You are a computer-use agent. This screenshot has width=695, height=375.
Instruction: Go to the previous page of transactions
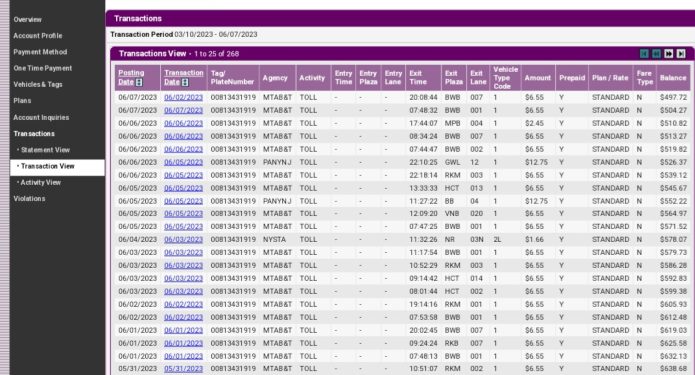656,54
